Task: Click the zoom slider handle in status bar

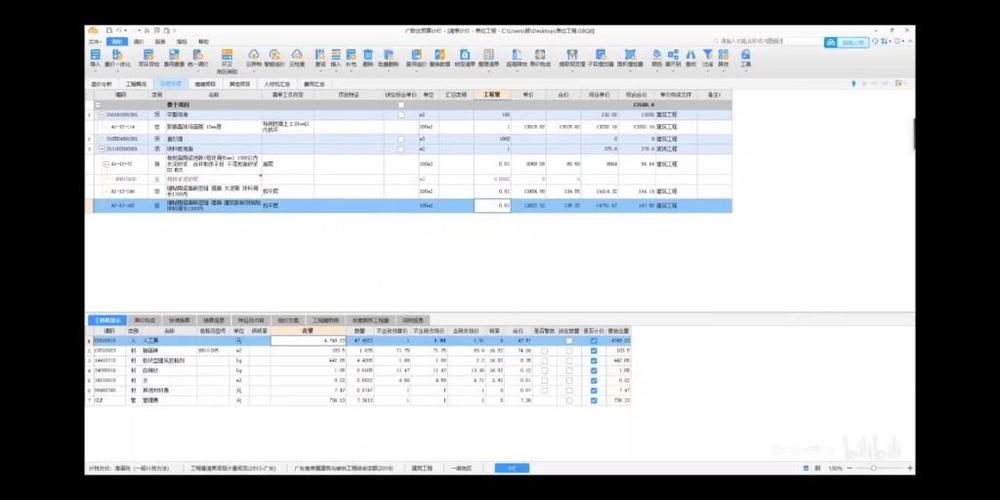Action: (873, 468)
